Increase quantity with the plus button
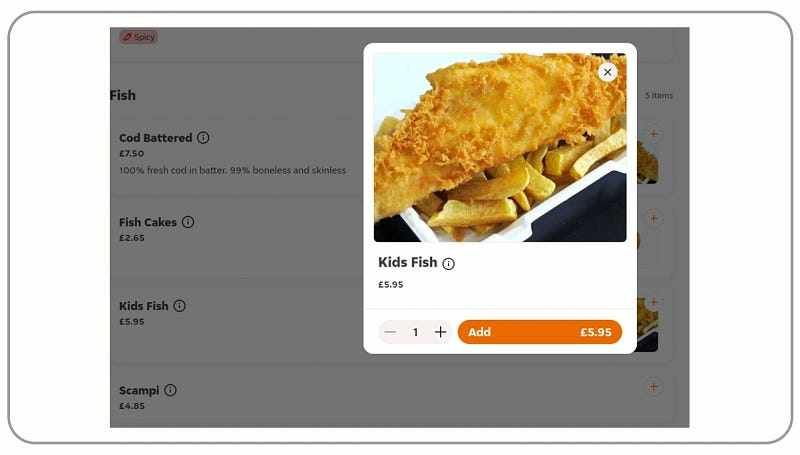This screenshot has height=455, width=800. coord(440,332)
